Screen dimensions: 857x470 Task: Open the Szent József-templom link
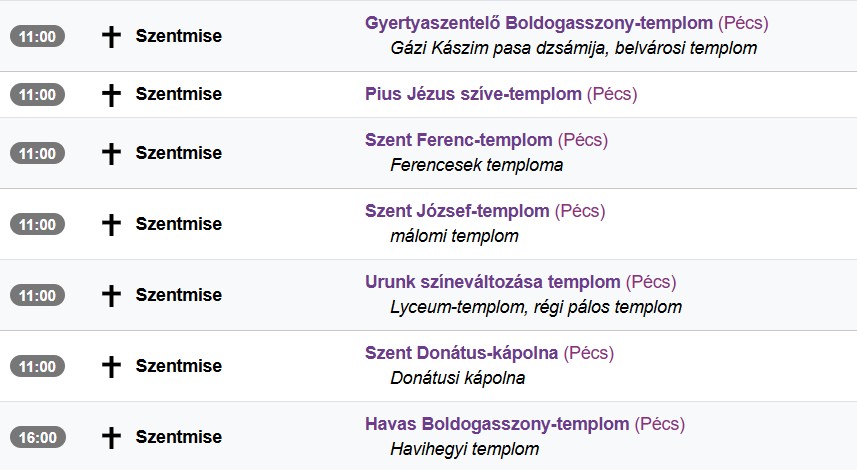[457, 211]
